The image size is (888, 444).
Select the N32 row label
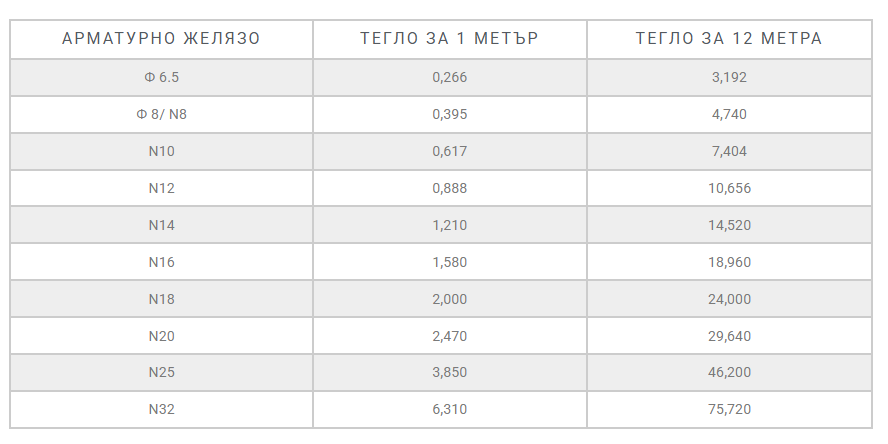click(161, 409)
